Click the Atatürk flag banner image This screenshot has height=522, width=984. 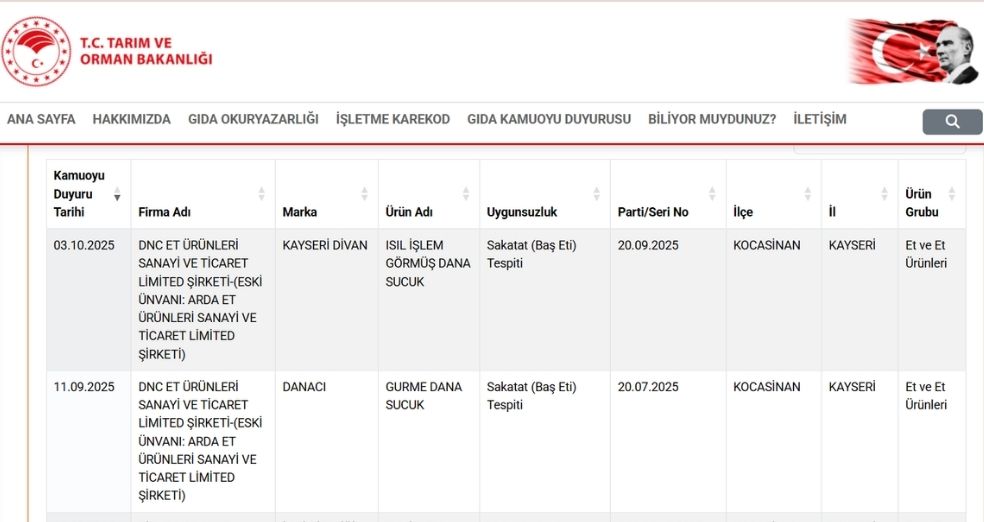pyautogui.click(x=913, y=51)
